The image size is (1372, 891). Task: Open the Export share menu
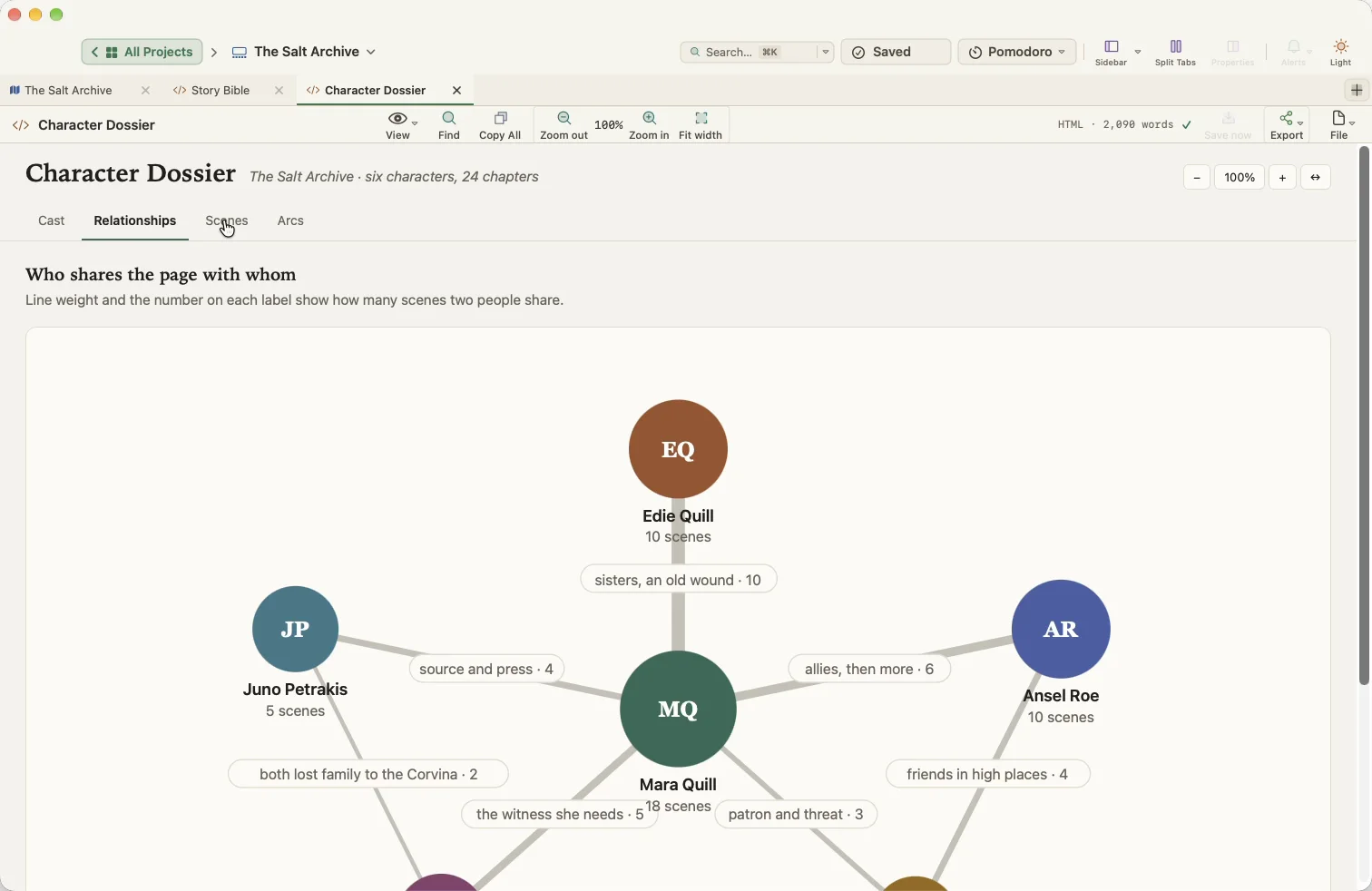coord(1287,125)
